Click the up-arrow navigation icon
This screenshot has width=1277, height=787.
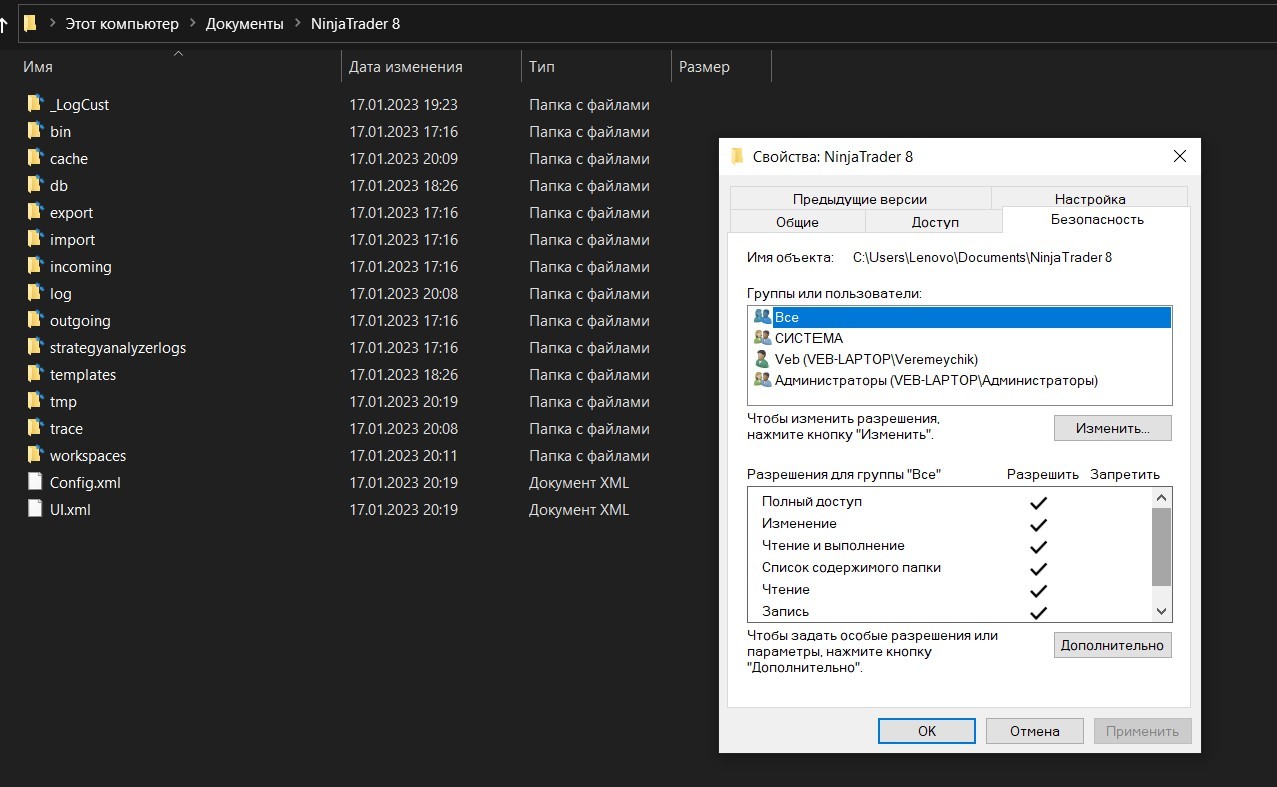[x=3, y=24]
